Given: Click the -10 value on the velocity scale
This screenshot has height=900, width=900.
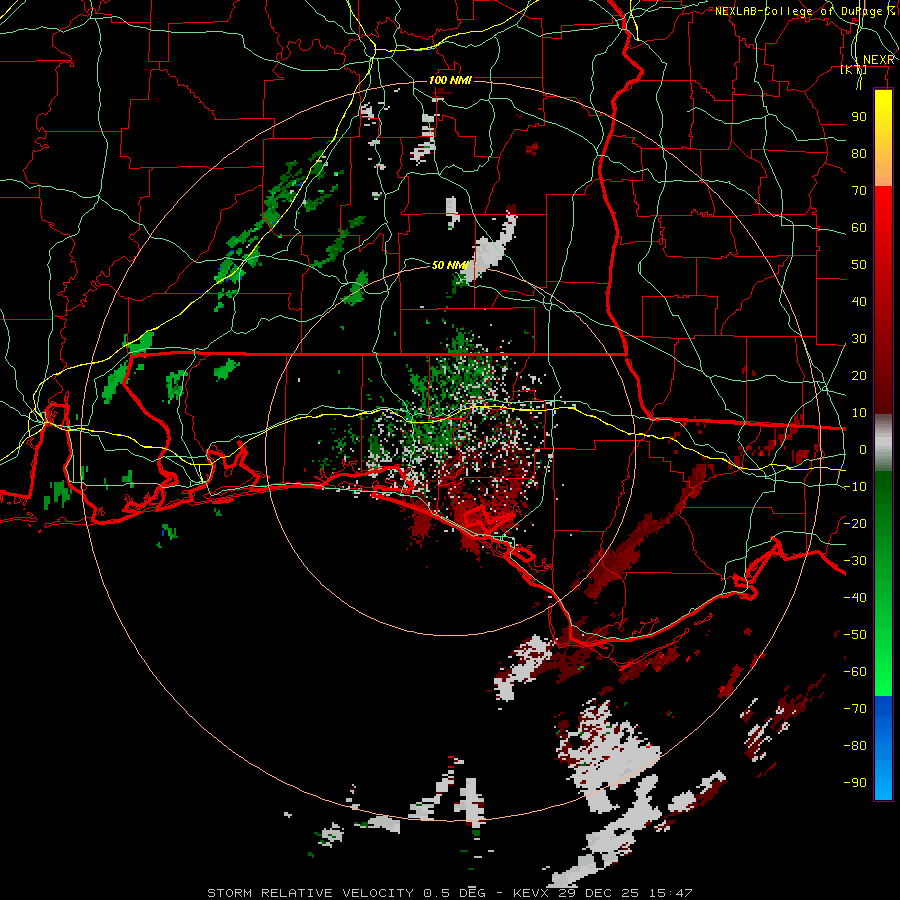Looking at the screenshot, I should (x=855, y=487).
